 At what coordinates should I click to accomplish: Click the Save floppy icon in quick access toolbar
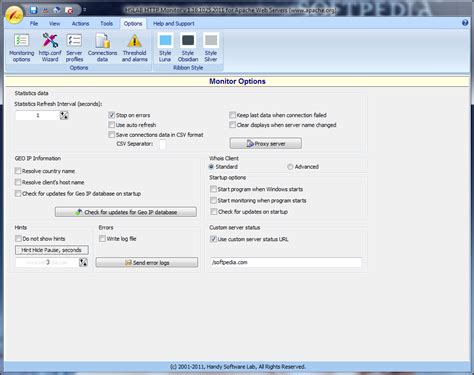[x=33, y=10]
